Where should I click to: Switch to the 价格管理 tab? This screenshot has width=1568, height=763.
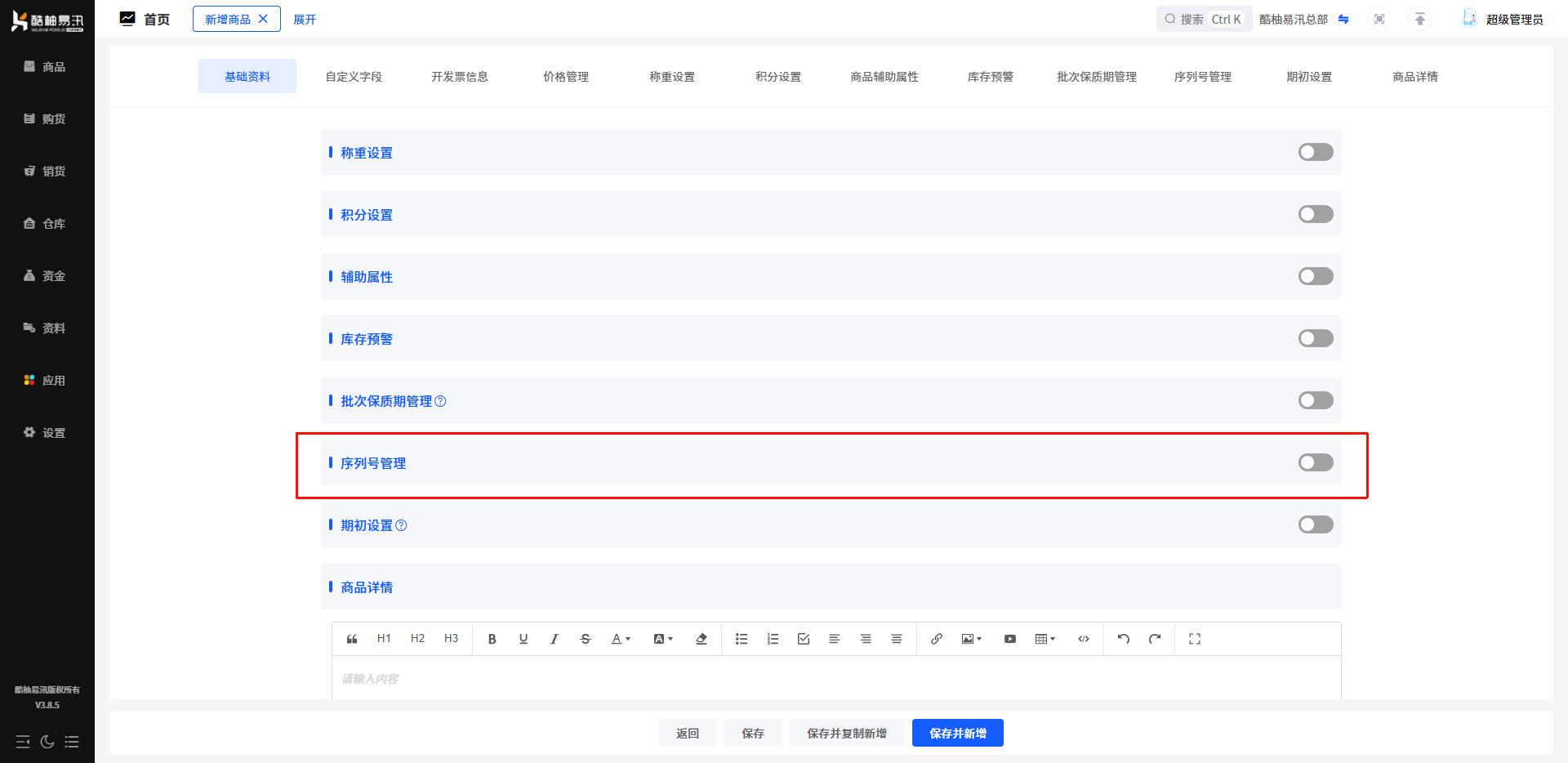coord(565,77)
